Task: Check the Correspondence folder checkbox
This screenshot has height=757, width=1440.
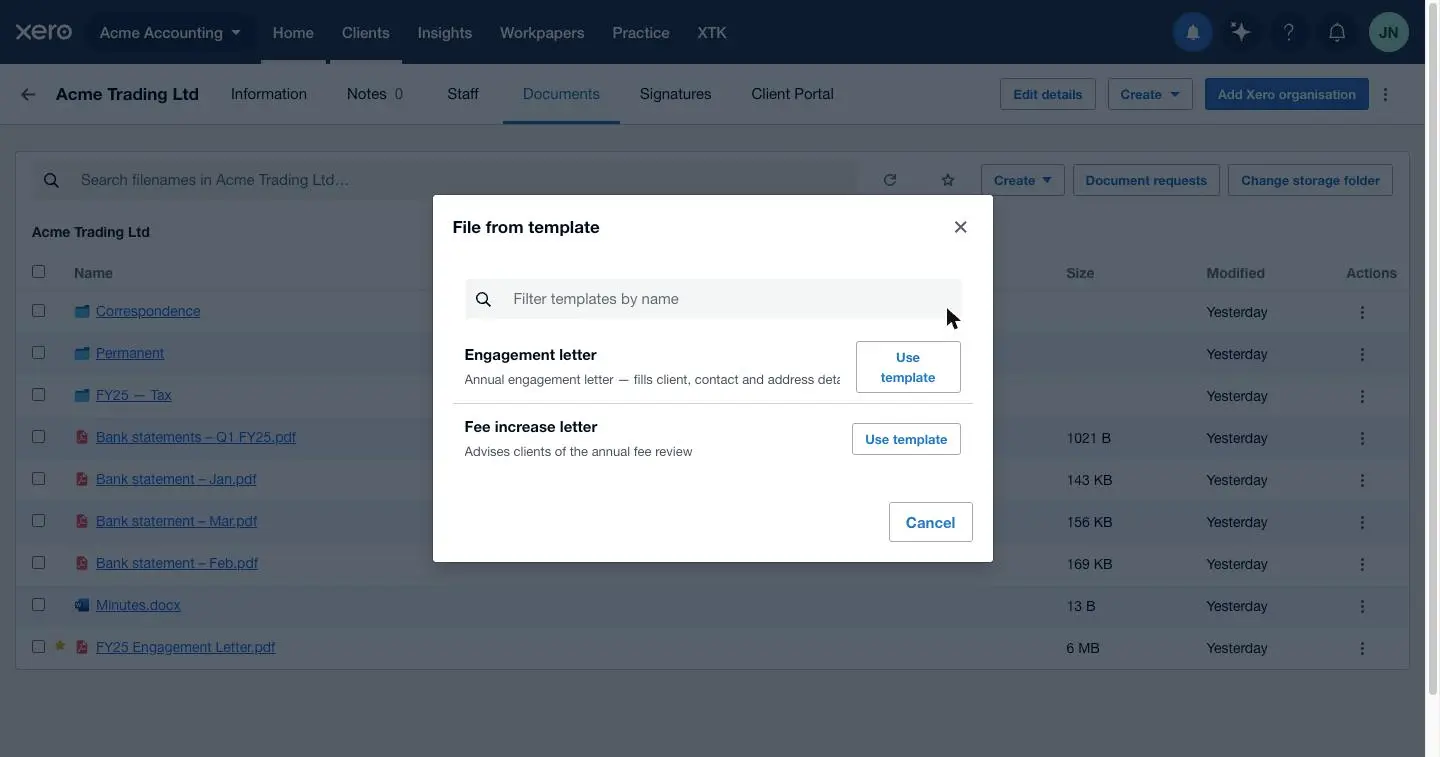Action: click(38, 310)
